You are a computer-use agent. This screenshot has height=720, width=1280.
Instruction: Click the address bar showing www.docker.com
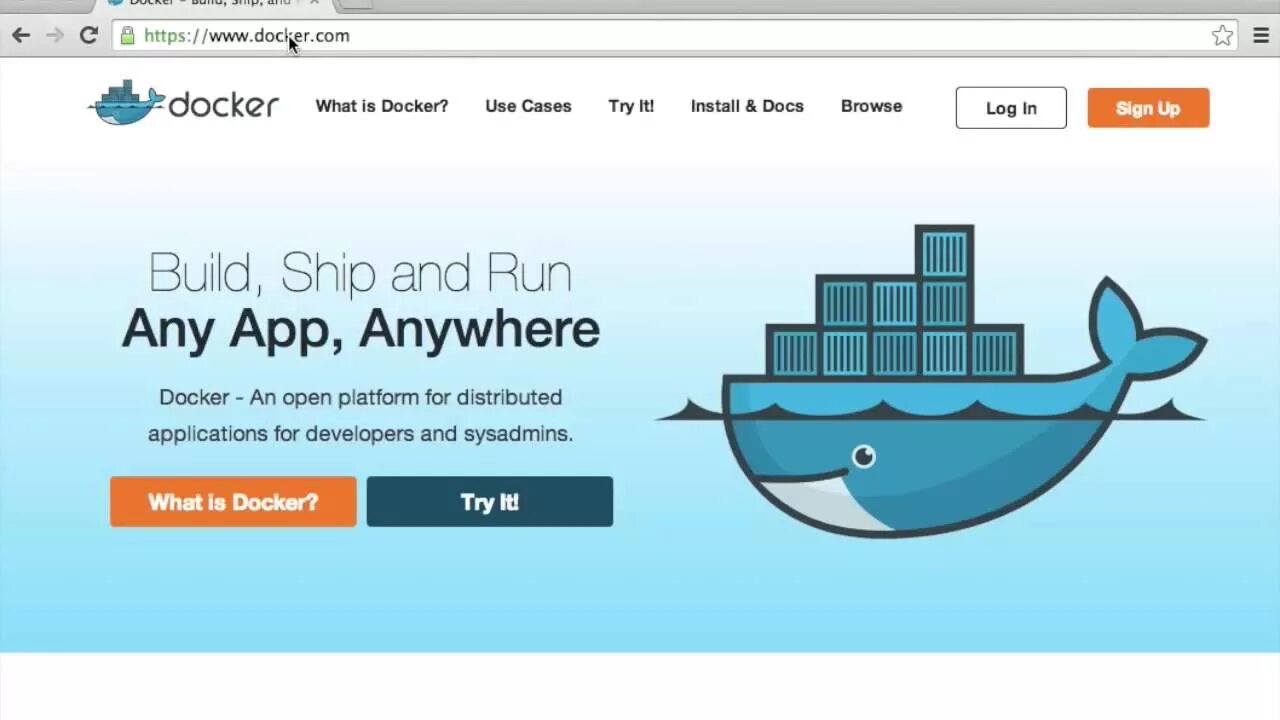(x=675, y=36)
